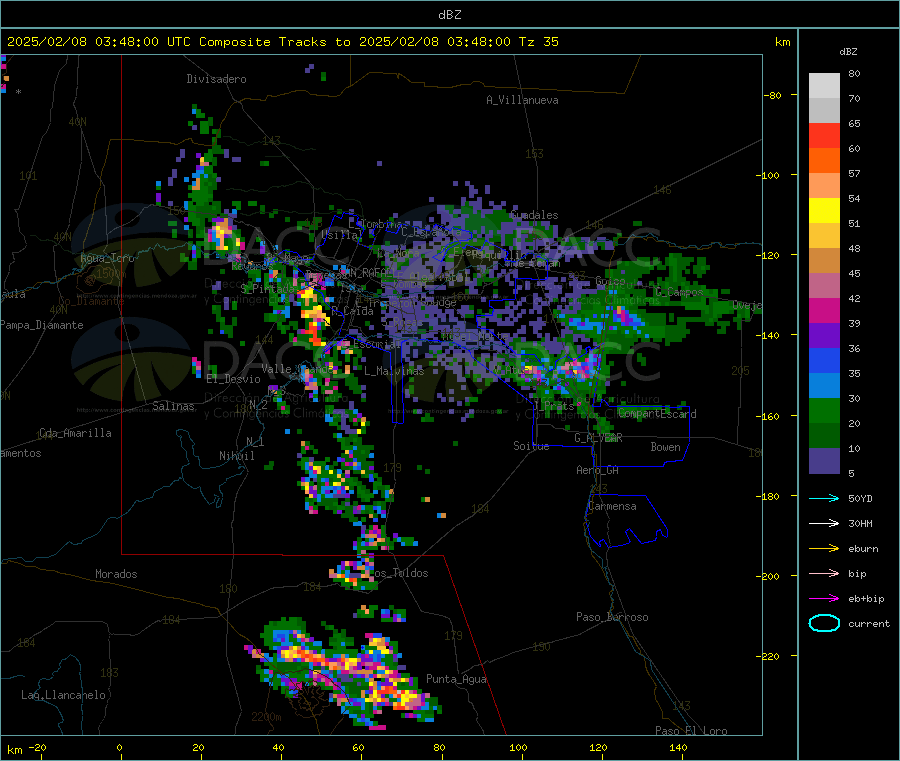
Task: Click the cyan 50YD arrow symbol in legend
Action: point(824,498)
